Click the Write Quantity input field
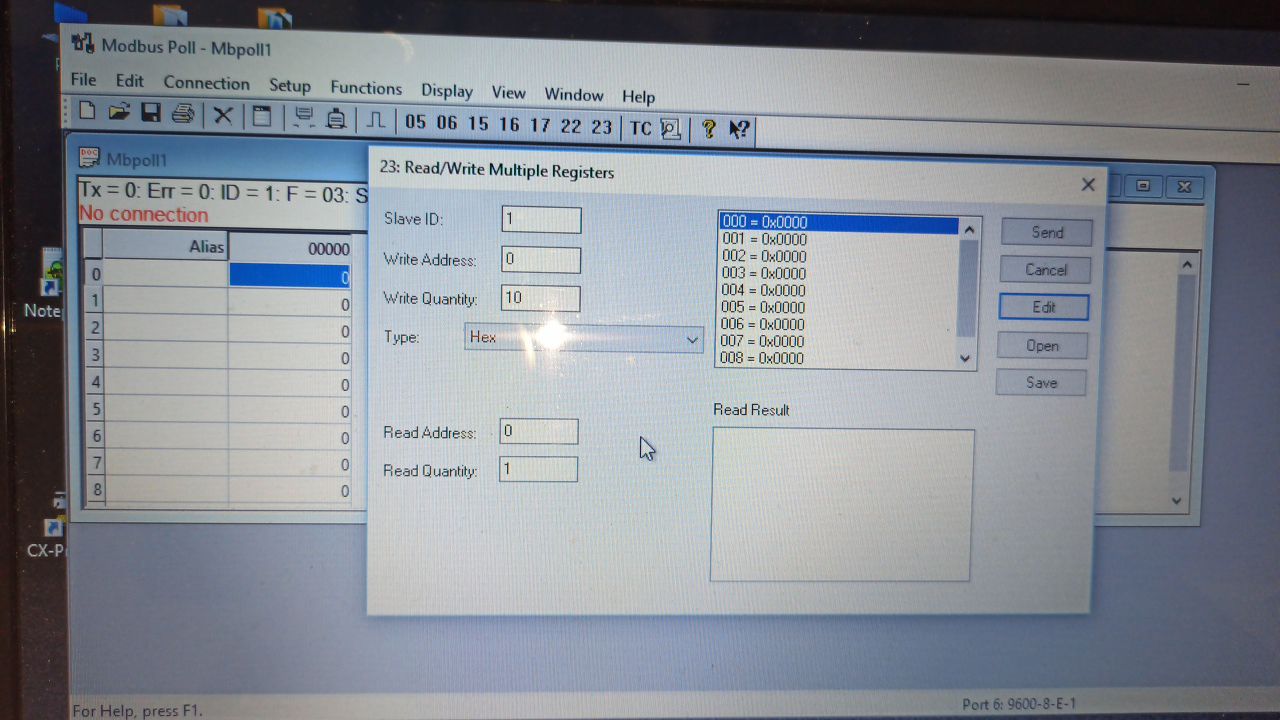The image size is (1280, 720). (x=540, y=298)
